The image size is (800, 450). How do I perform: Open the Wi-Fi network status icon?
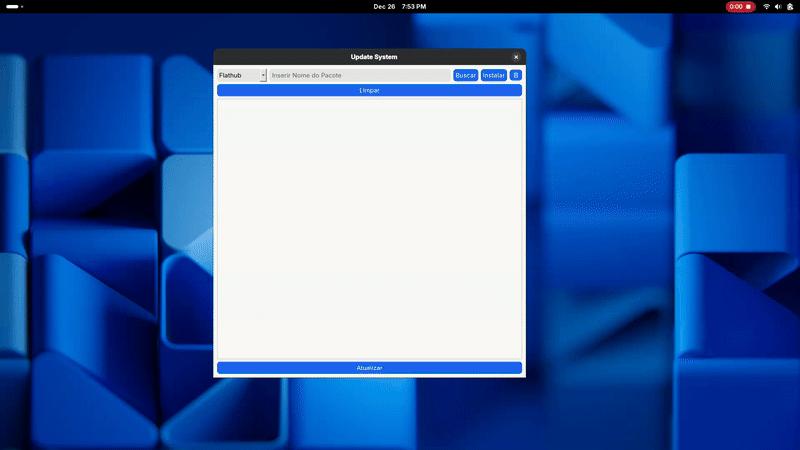[766, 6]
